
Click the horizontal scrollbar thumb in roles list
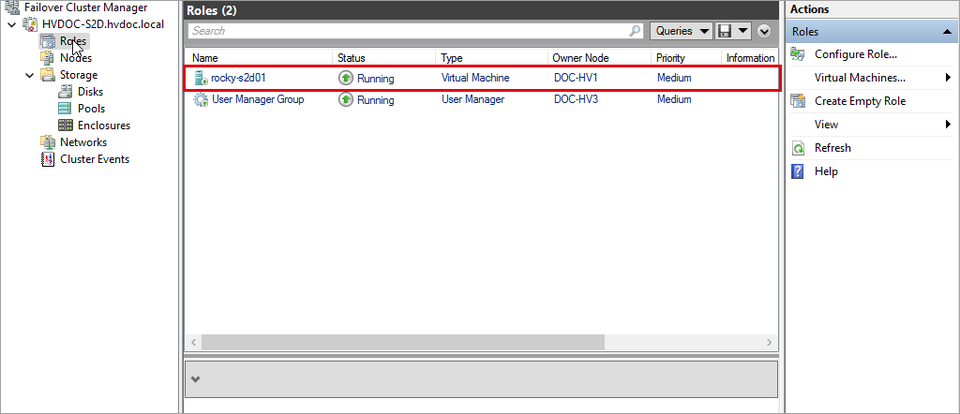coord(403,342)
